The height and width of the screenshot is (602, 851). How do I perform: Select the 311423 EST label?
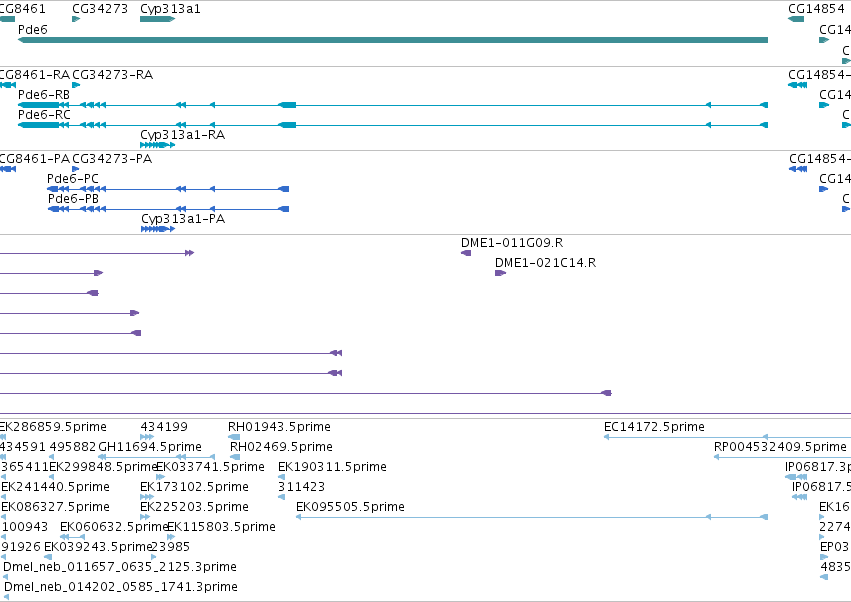pyautogui.click(x=301, y=487)
